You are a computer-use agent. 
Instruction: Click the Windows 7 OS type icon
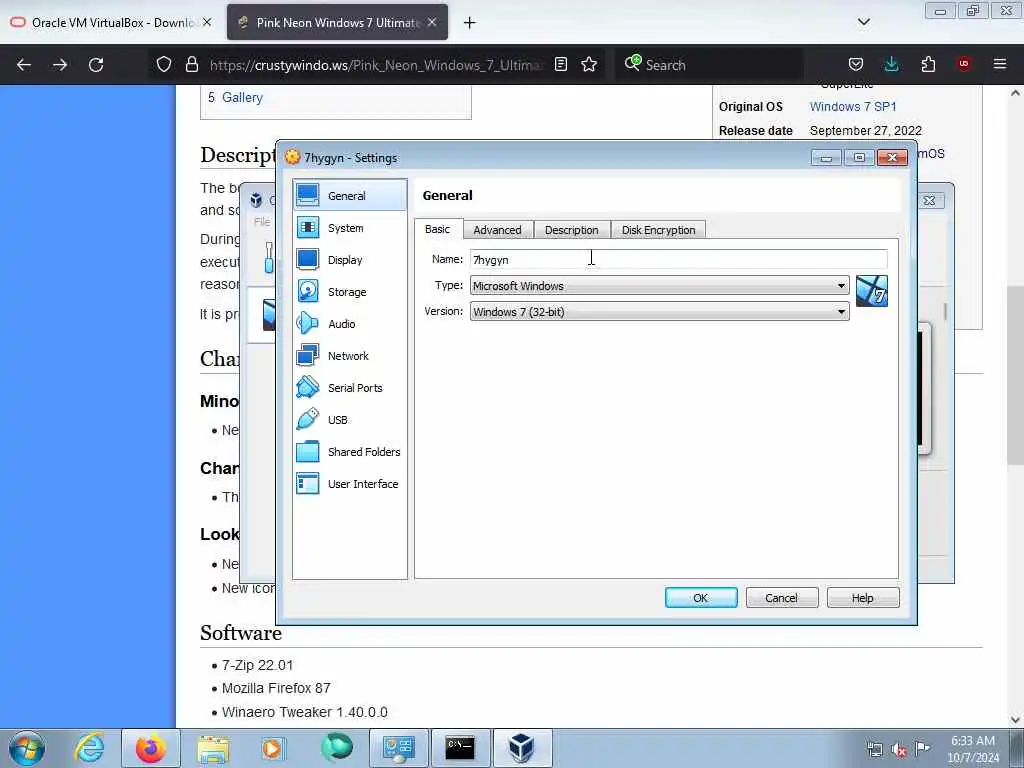click(871, 291)
